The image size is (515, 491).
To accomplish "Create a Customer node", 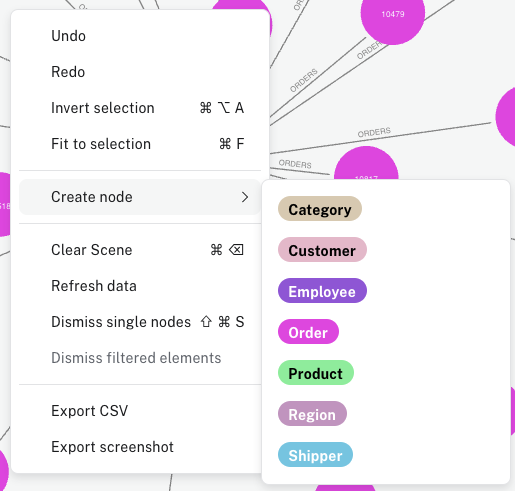I will tap(322, 250).
